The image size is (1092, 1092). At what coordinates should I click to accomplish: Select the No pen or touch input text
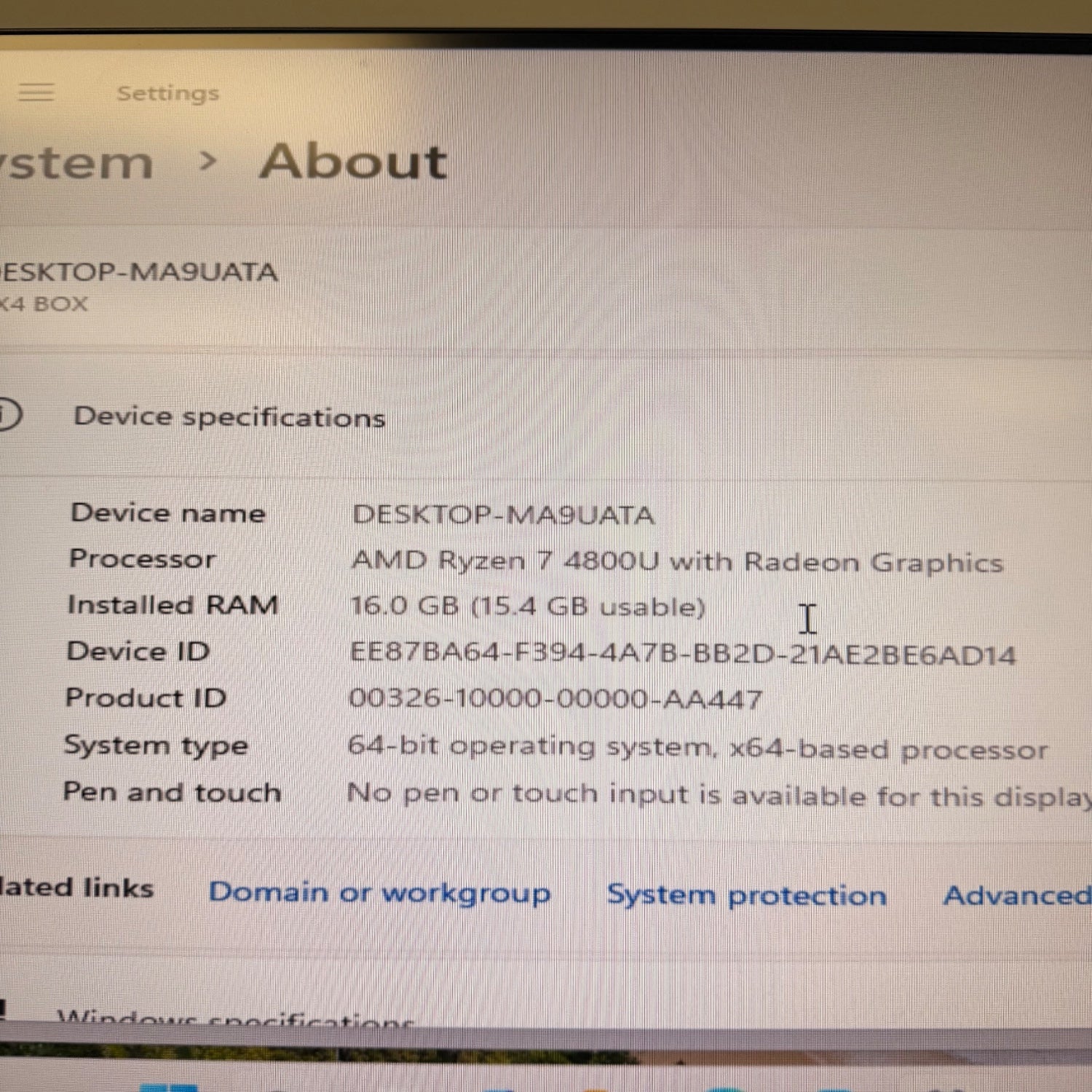(x=719, y=794)
